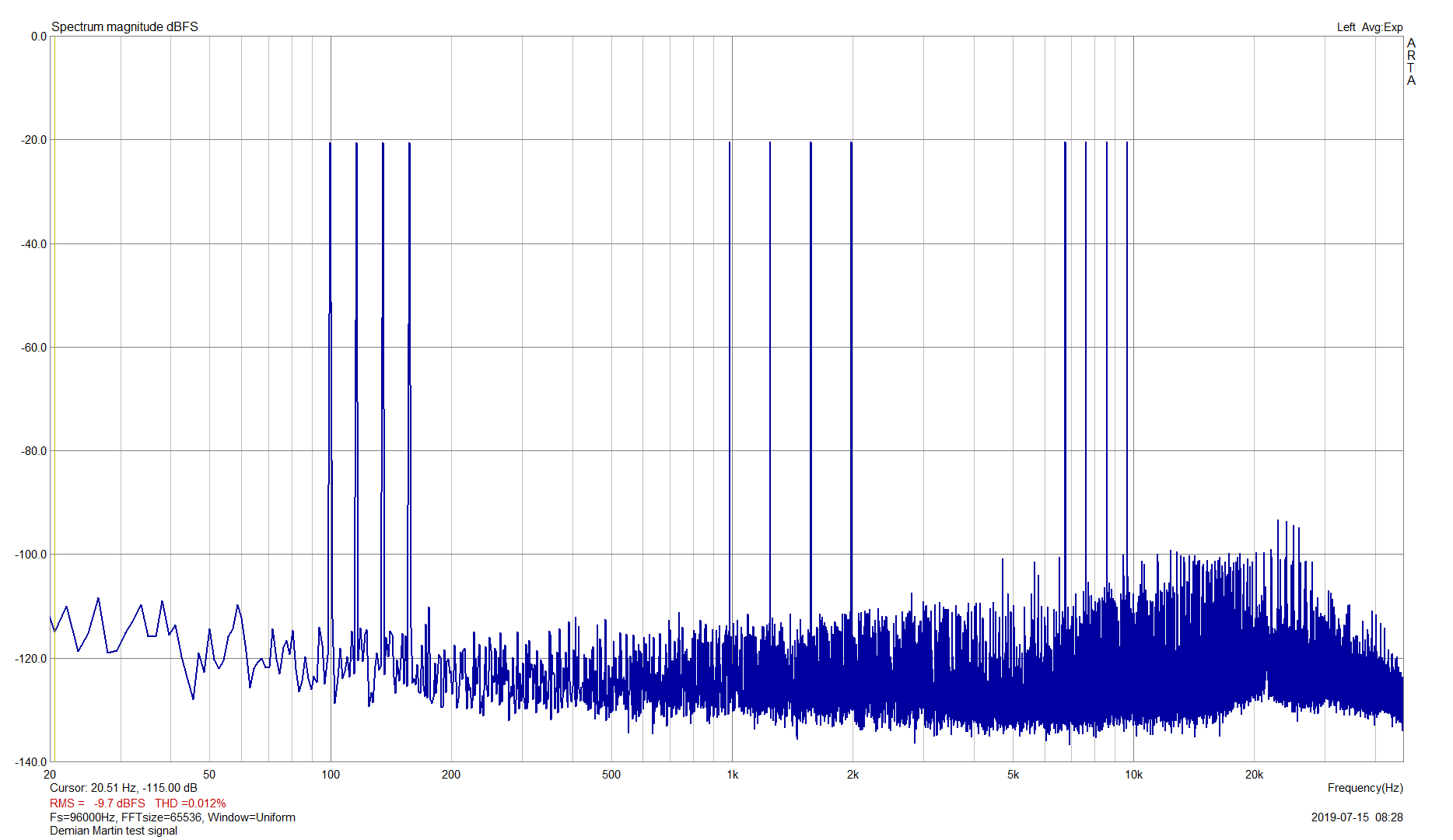Click the '50' frequency axis label
The height and width of the screenshot is (840, 1453).
(209, 775)
